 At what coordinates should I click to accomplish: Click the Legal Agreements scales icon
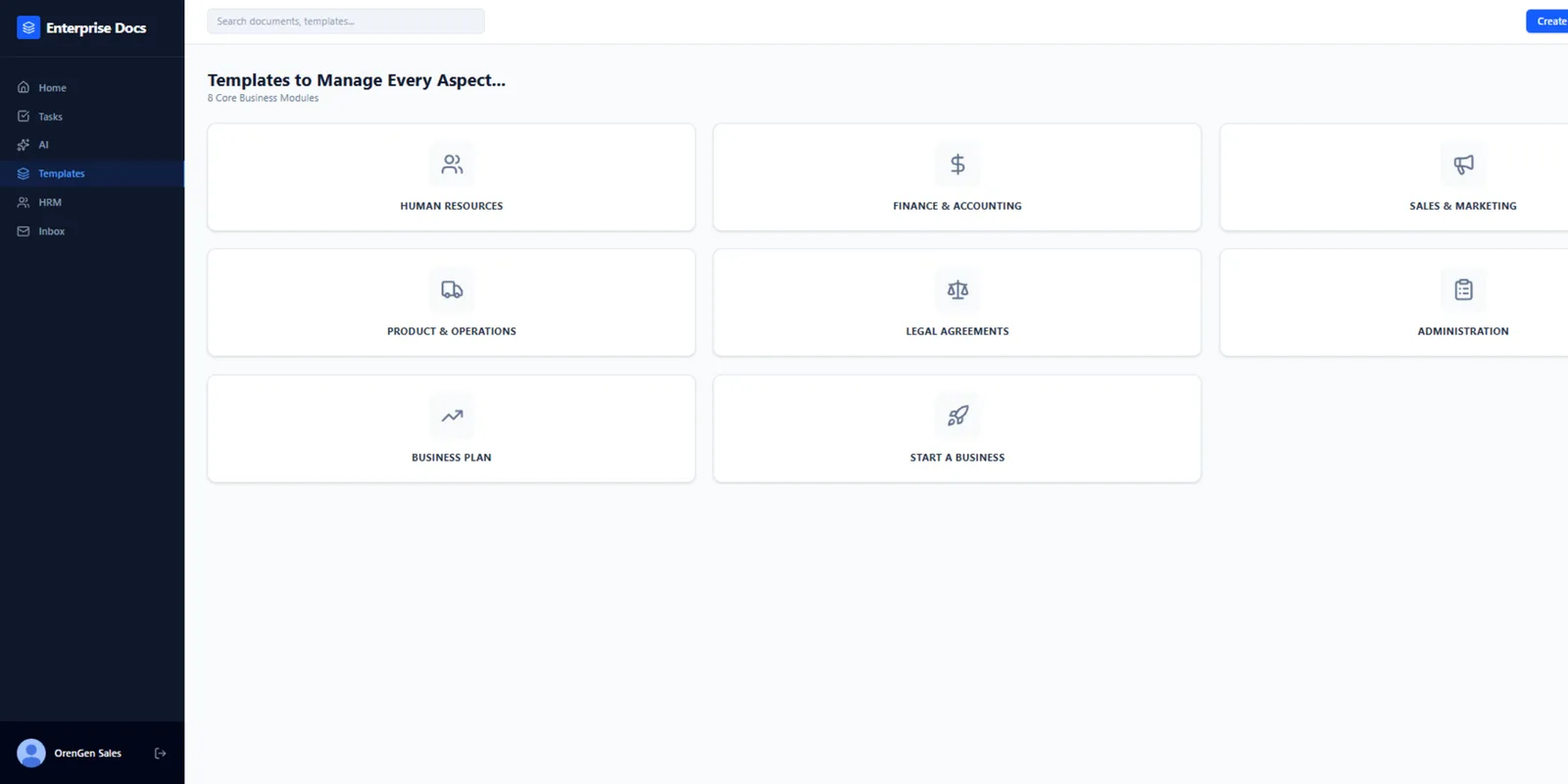[x=957, y=289]
